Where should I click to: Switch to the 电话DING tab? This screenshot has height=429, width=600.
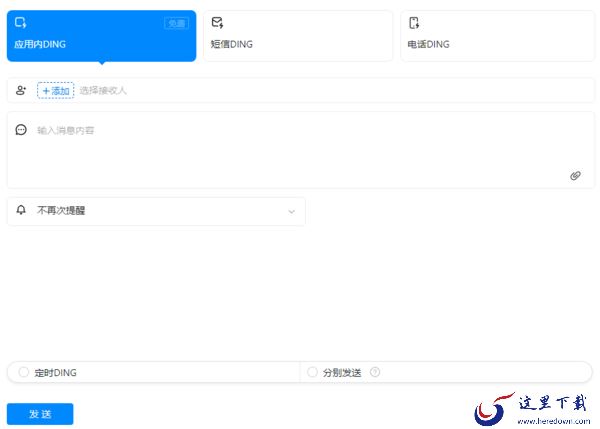click(497, 36)
